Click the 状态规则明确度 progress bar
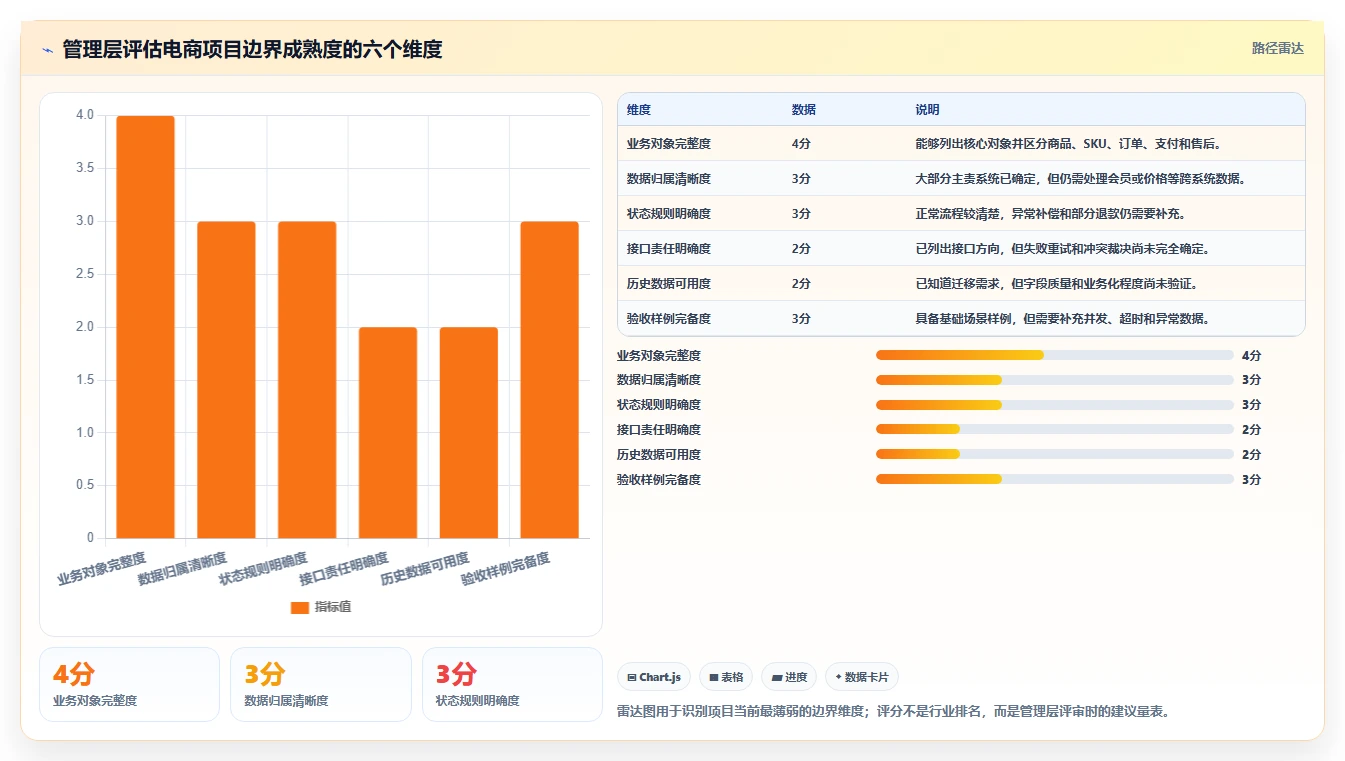This screenshot has height=761, width=1345. 1055,405
